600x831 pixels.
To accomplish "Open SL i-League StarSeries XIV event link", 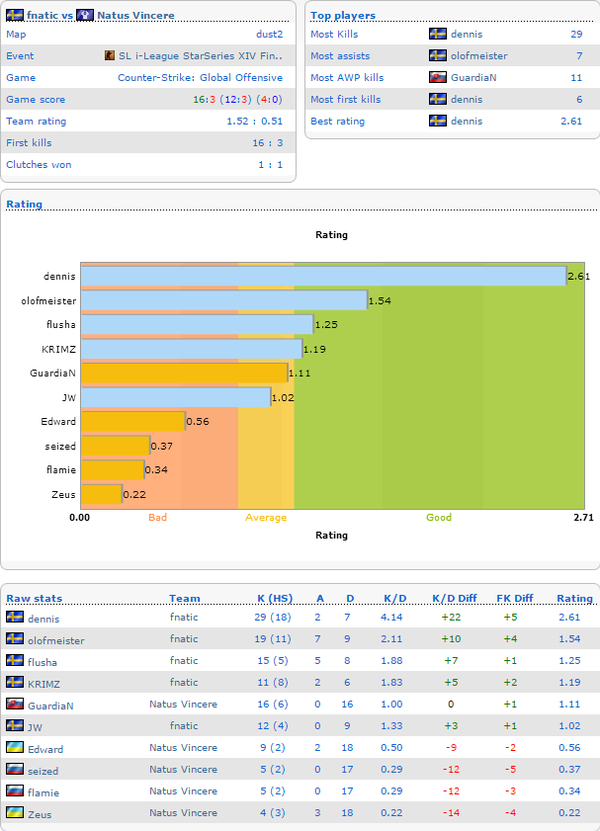I will pos(200,56).
